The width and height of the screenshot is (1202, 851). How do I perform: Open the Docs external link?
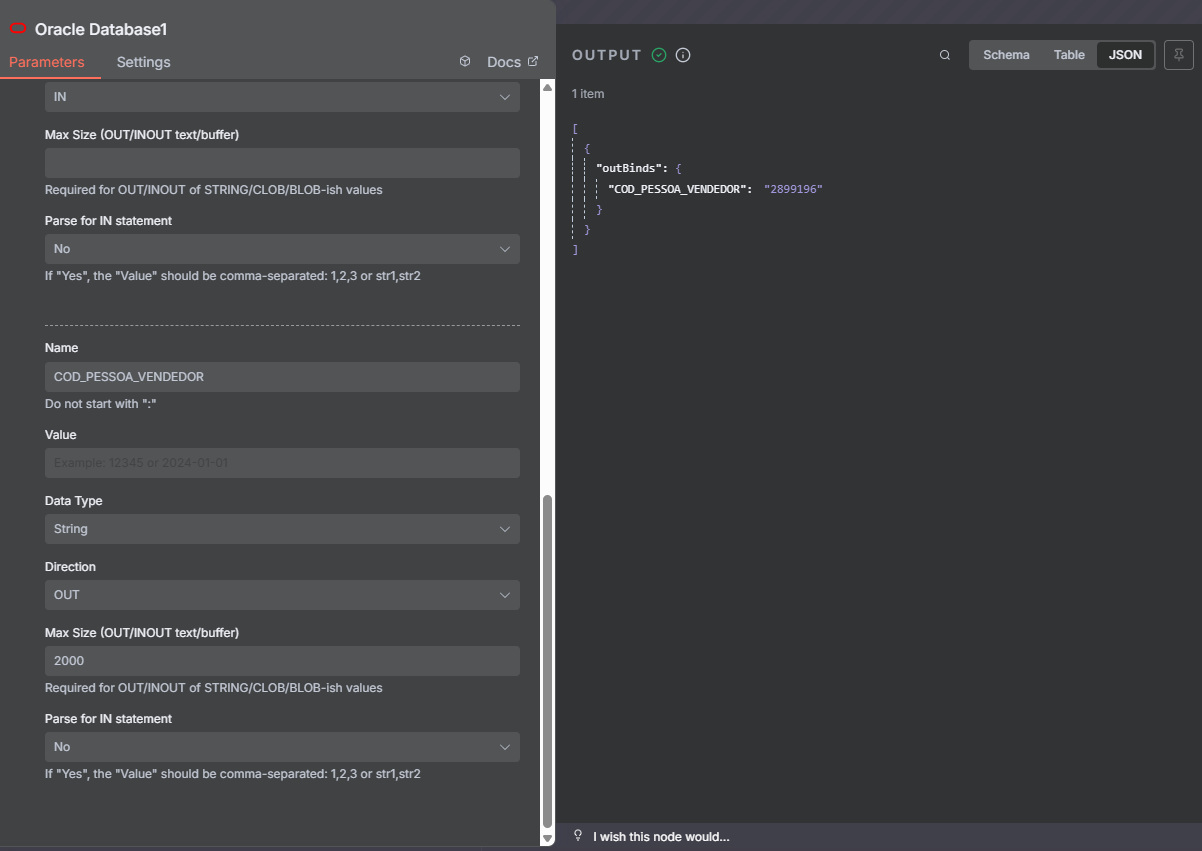click(x=513, y=62)
